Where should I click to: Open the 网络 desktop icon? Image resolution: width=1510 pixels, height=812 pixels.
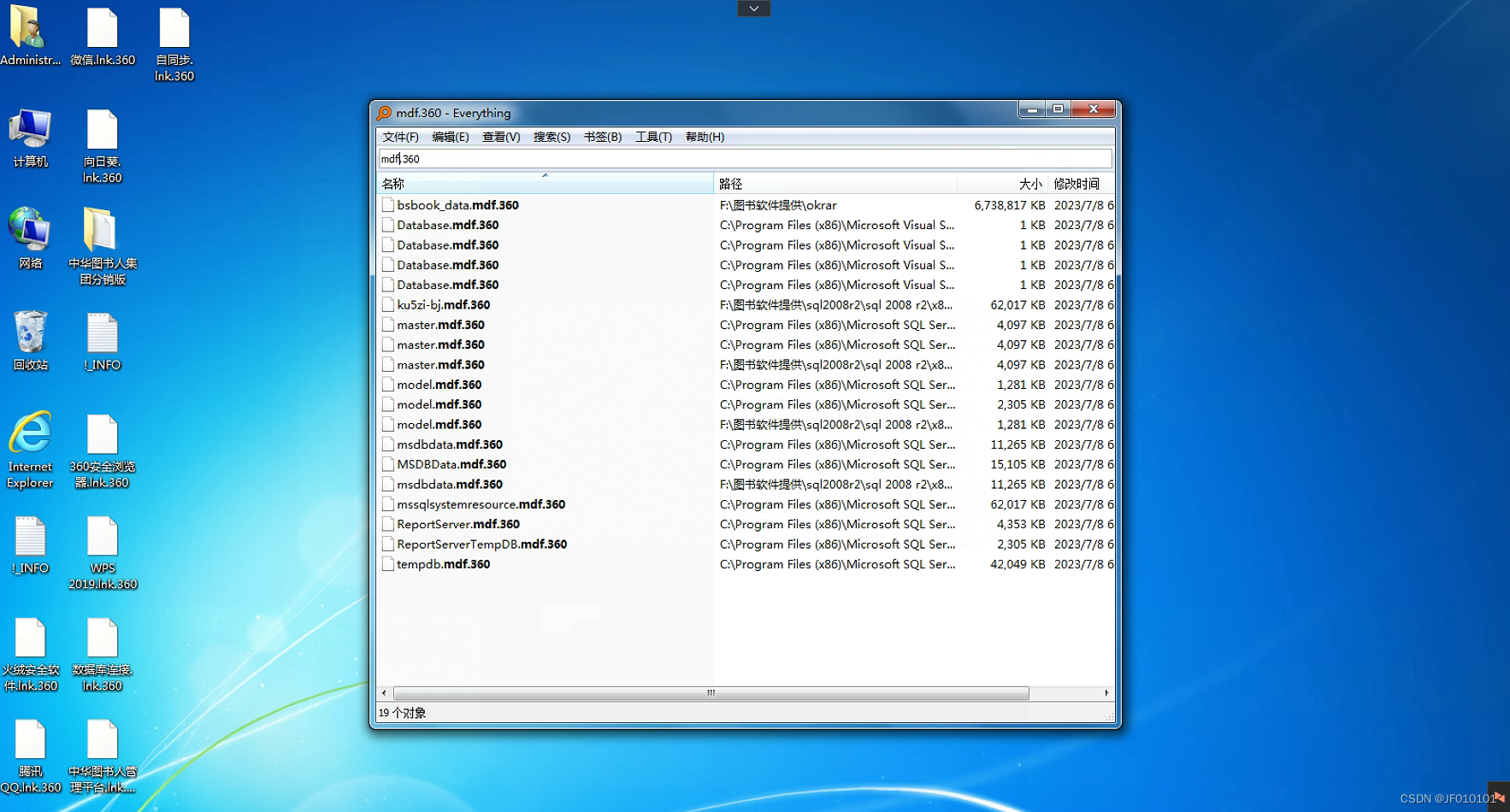[30, 238]
